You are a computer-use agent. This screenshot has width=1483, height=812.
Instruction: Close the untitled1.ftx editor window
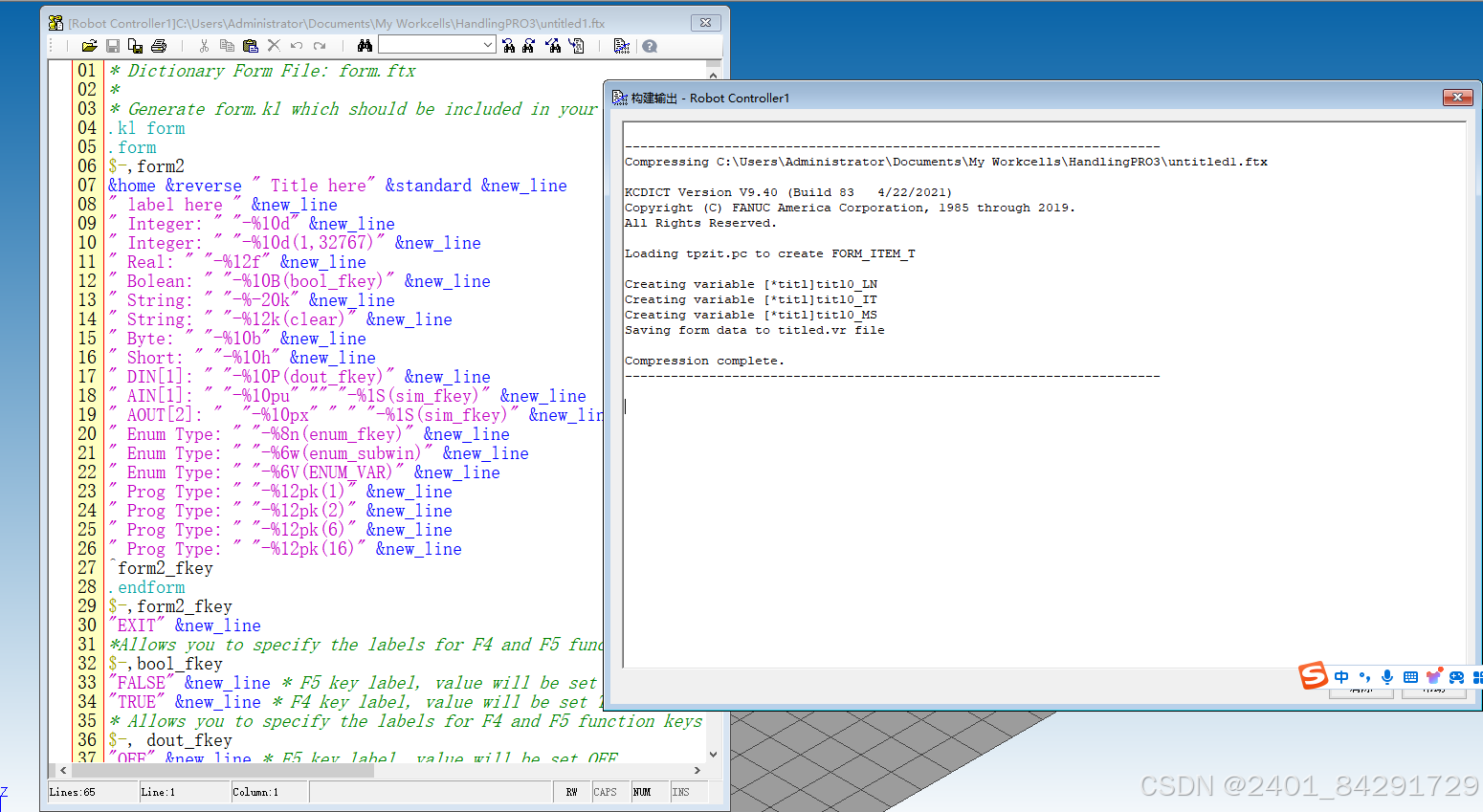point(705,22)
